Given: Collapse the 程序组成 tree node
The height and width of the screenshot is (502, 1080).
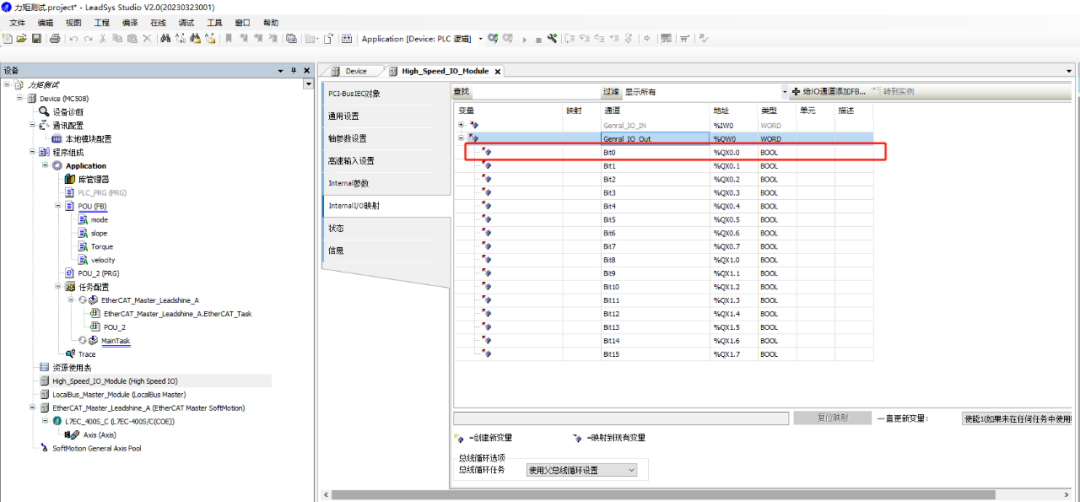Looking at the screenshot, I should click(x=32, y=151).
